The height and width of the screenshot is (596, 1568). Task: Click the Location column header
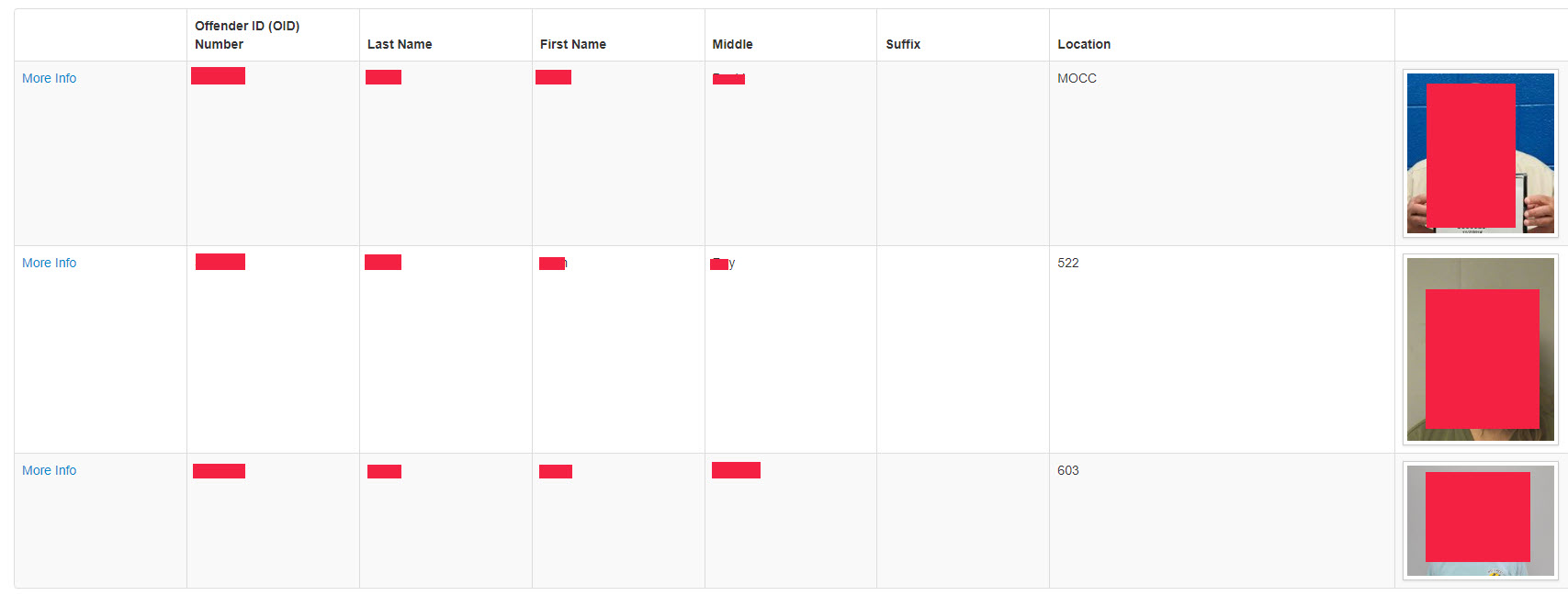tap(1084, 44)
